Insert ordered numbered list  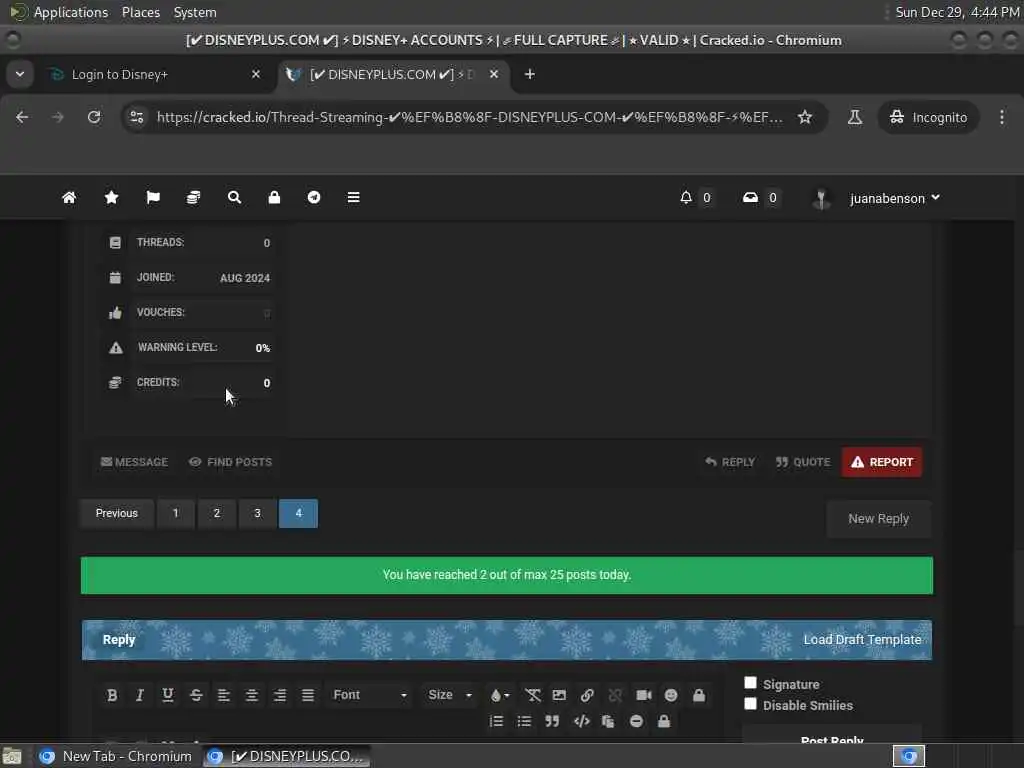coord(496,721)
